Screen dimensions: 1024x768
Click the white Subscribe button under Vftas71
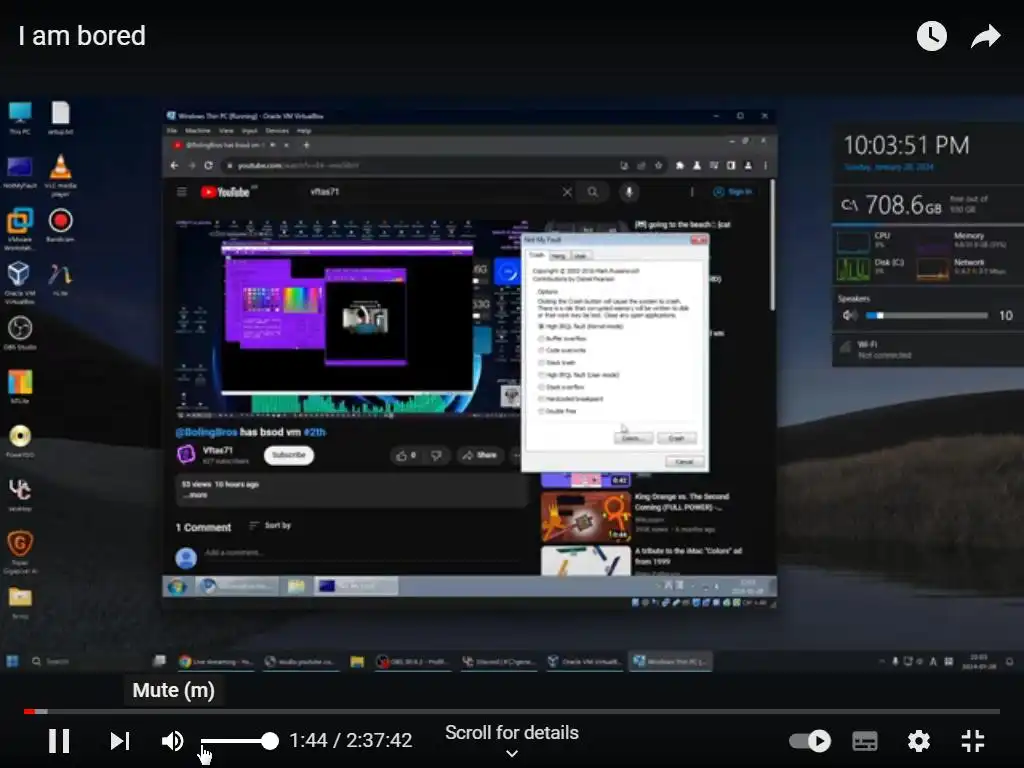289,455
